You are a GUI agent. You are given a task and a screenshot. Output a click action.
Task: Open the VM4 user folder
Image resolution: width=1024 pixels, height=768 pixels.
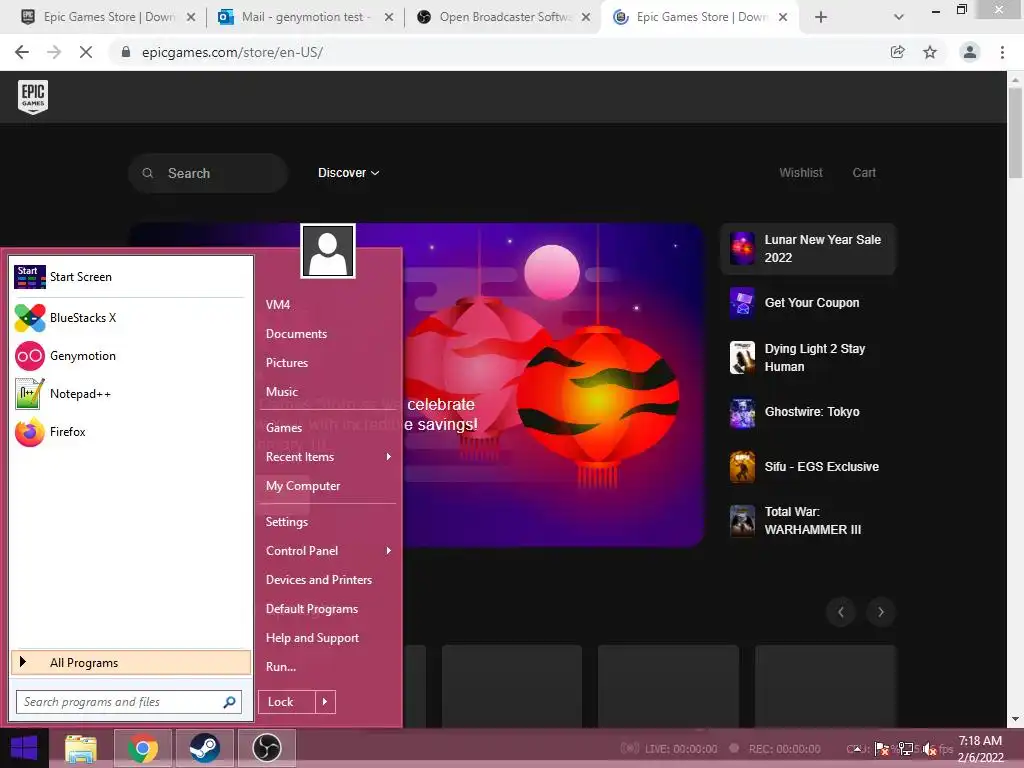click(278, 305)
